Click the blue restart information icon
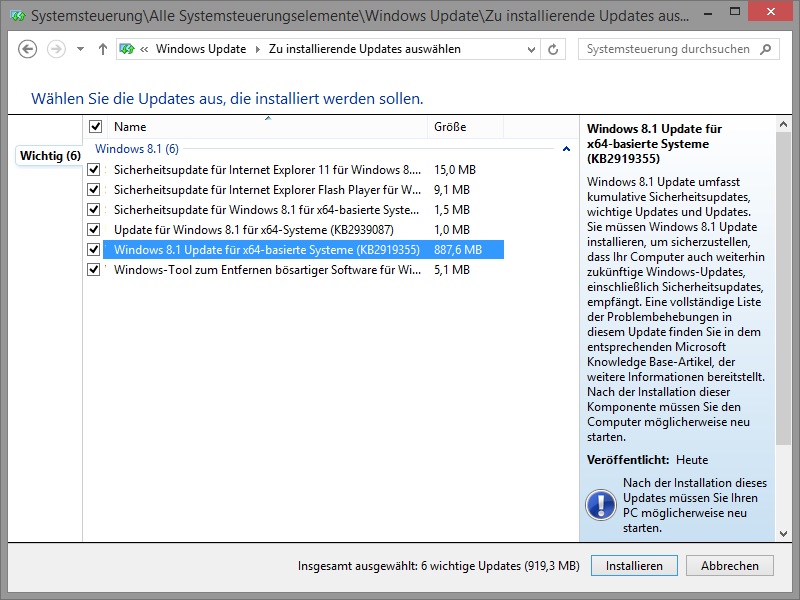 click(x=601, y=505)
